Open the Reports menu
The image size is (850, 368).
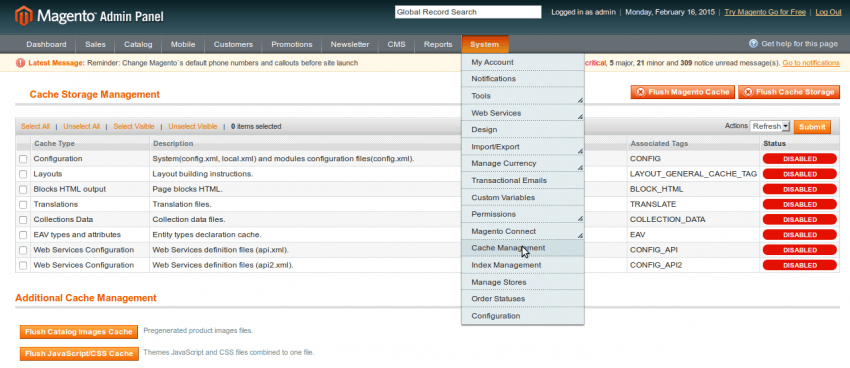(438, 44)
